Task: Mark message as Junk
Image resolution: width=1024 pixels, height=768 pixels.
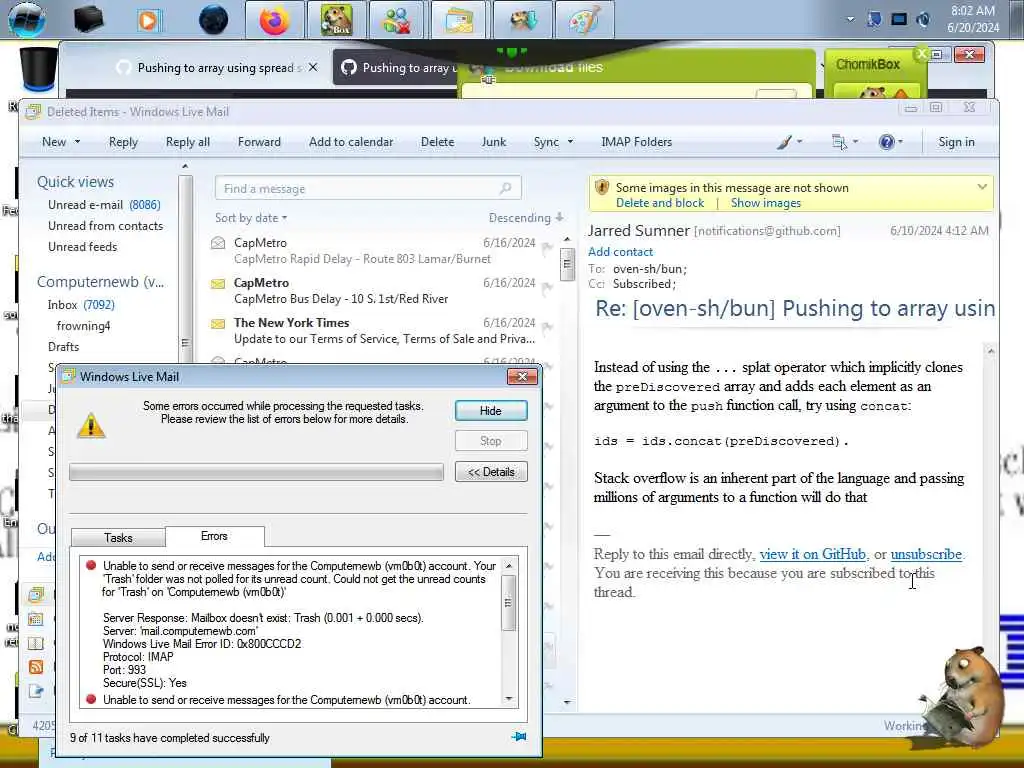Action: pos(494,142)
